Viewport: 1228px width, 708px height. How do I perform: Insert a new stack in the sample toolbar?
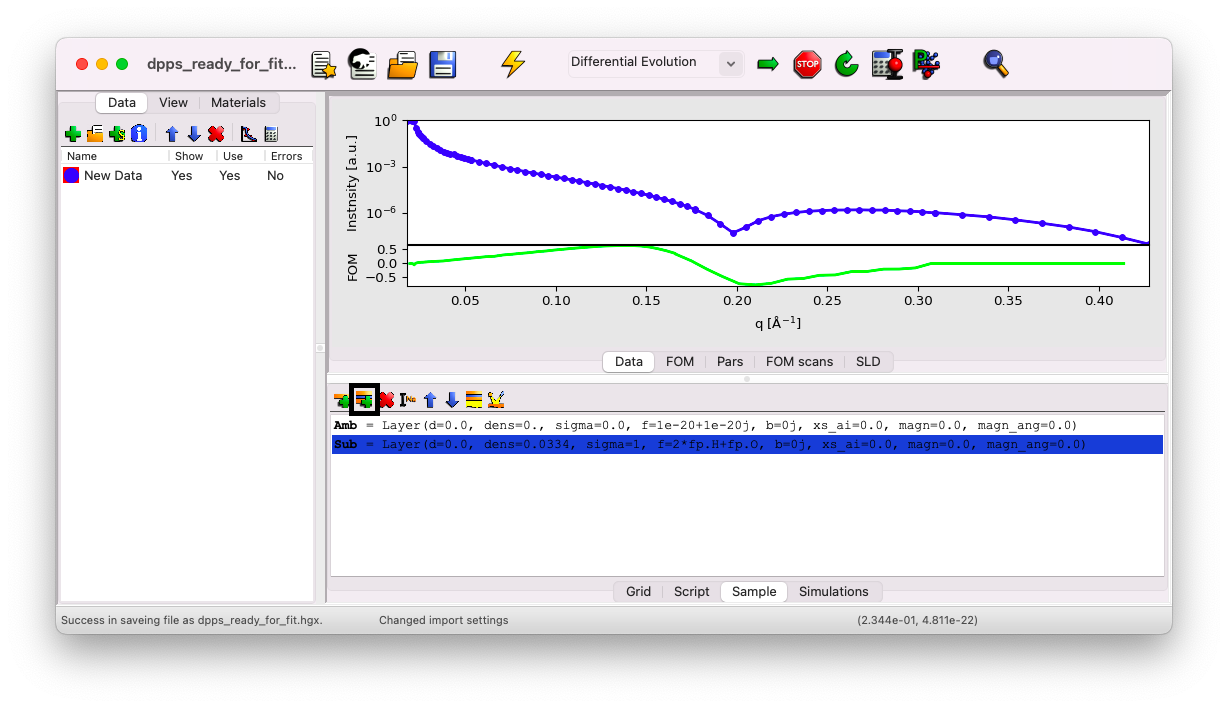(x=364, y=400)
